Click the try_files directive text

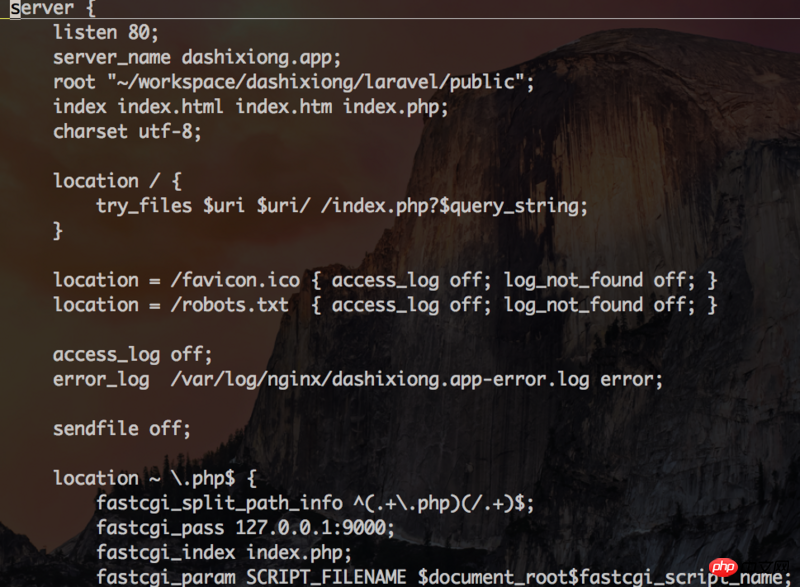144,206
